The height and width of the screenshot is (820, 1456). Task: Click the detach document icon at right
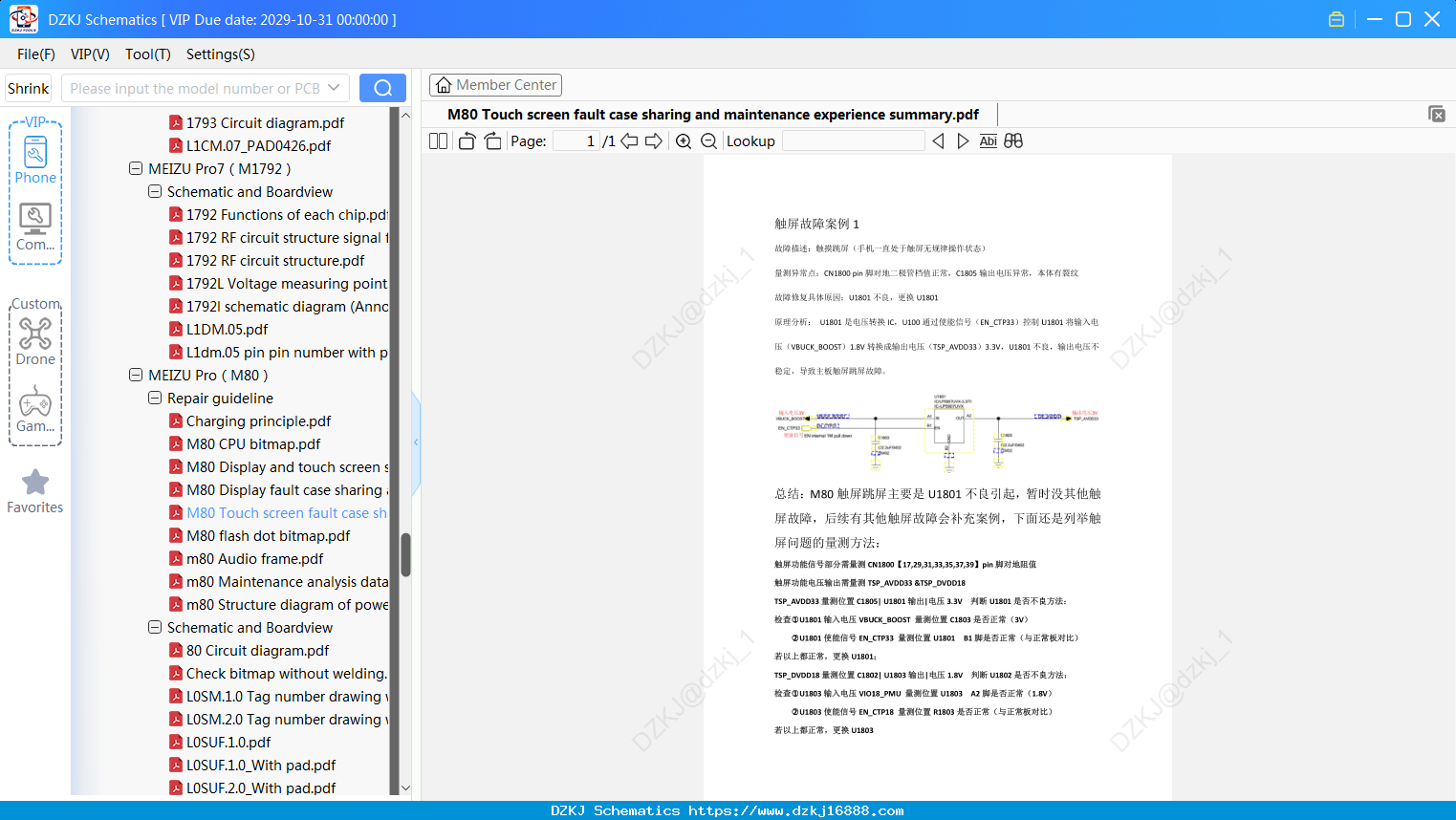[1436, 114]
